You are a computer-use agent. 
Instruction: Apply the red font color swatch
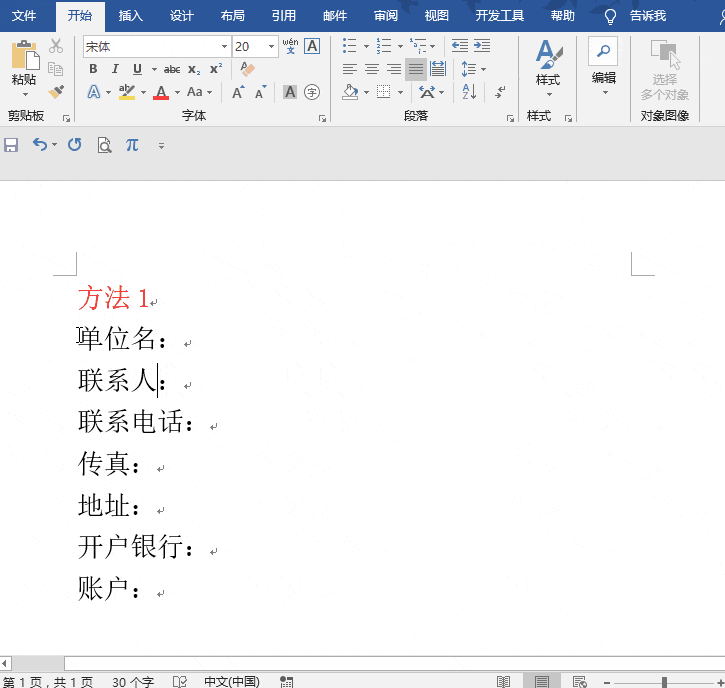(161, 92)
